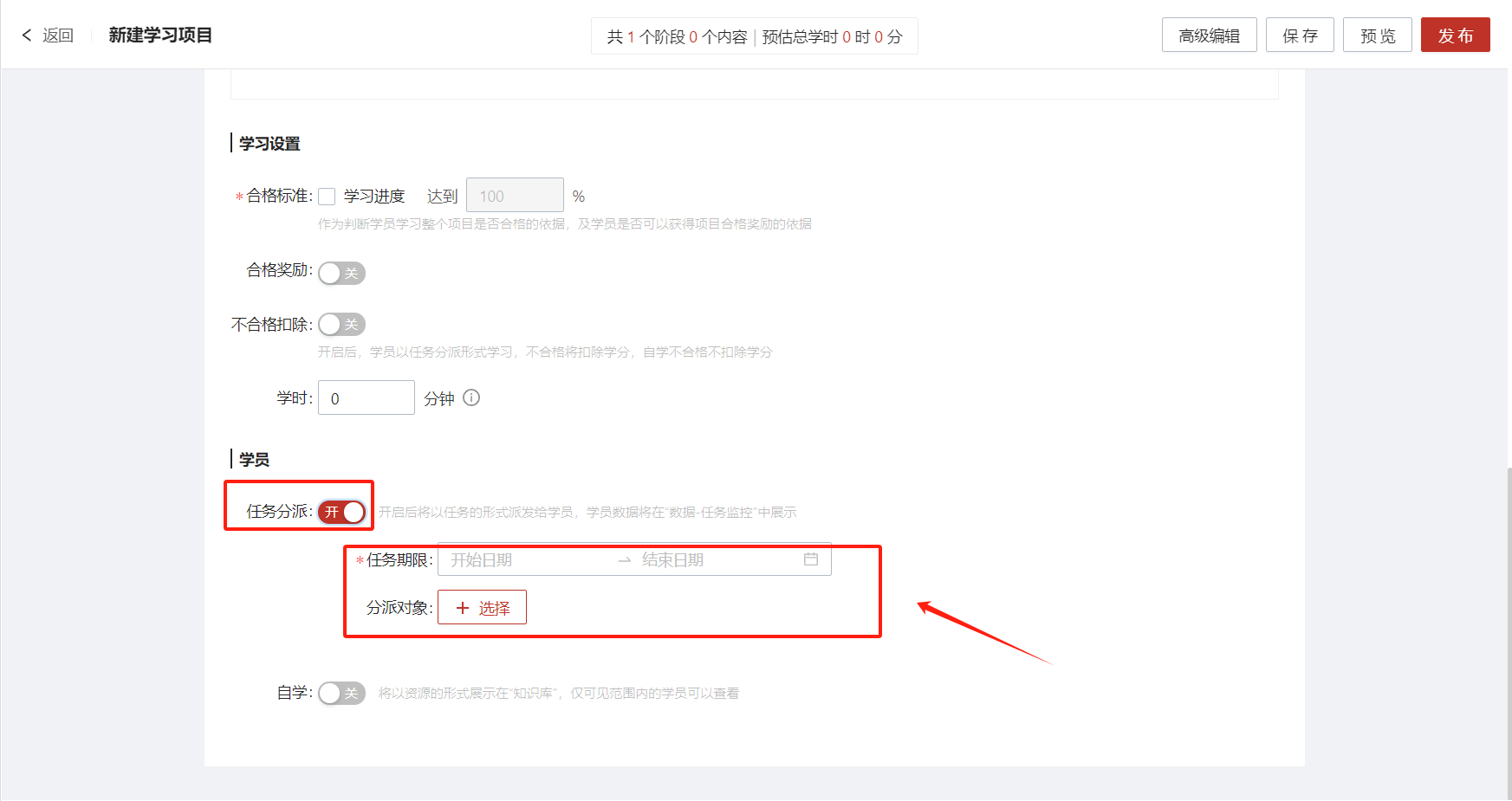Turn off the 任务分派 switch
1512x801 pixels.
pos(341,512)
